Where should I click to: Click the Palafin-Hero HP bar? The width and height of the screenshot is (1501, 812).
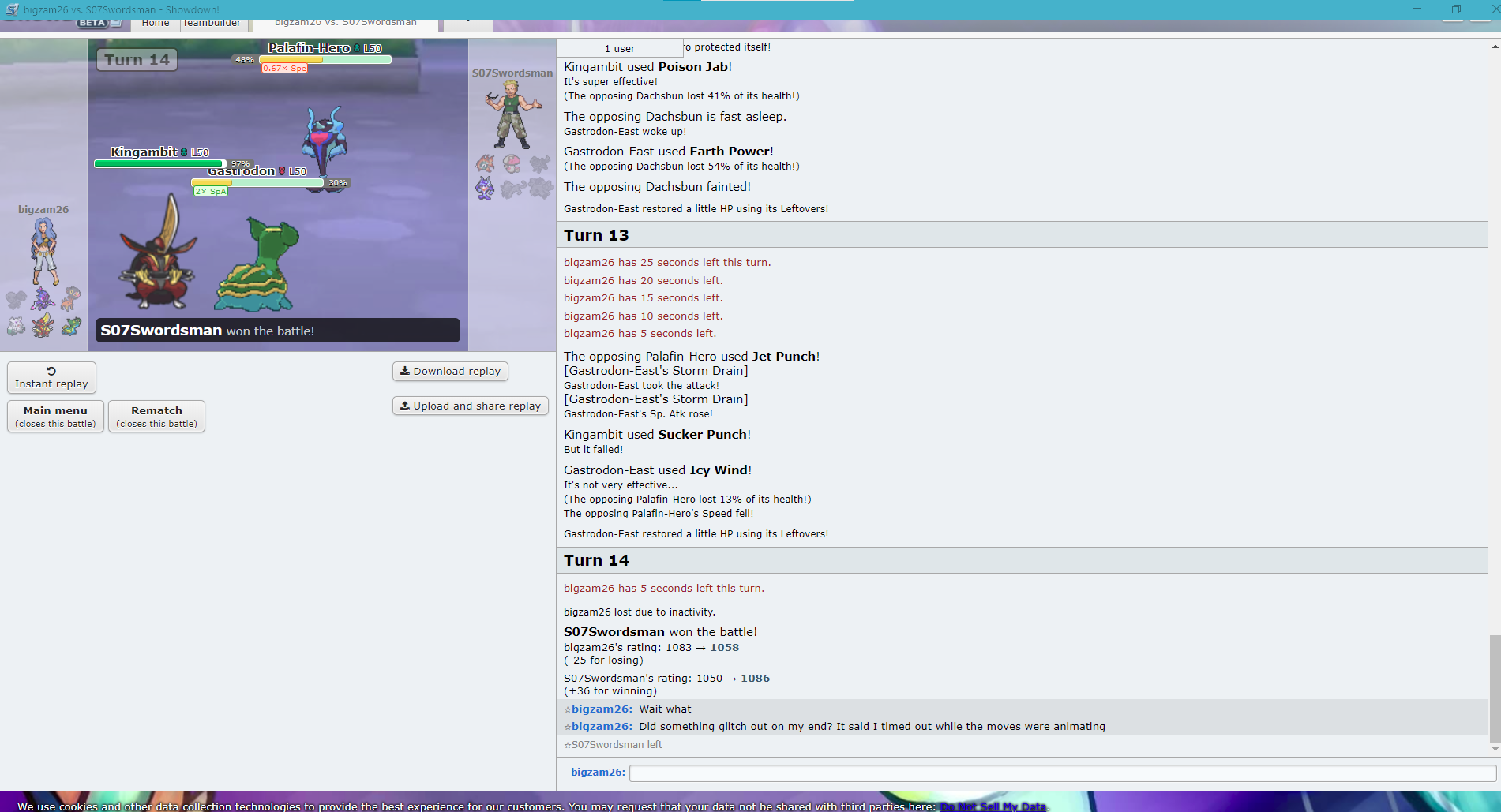click(x=325, y=59)
